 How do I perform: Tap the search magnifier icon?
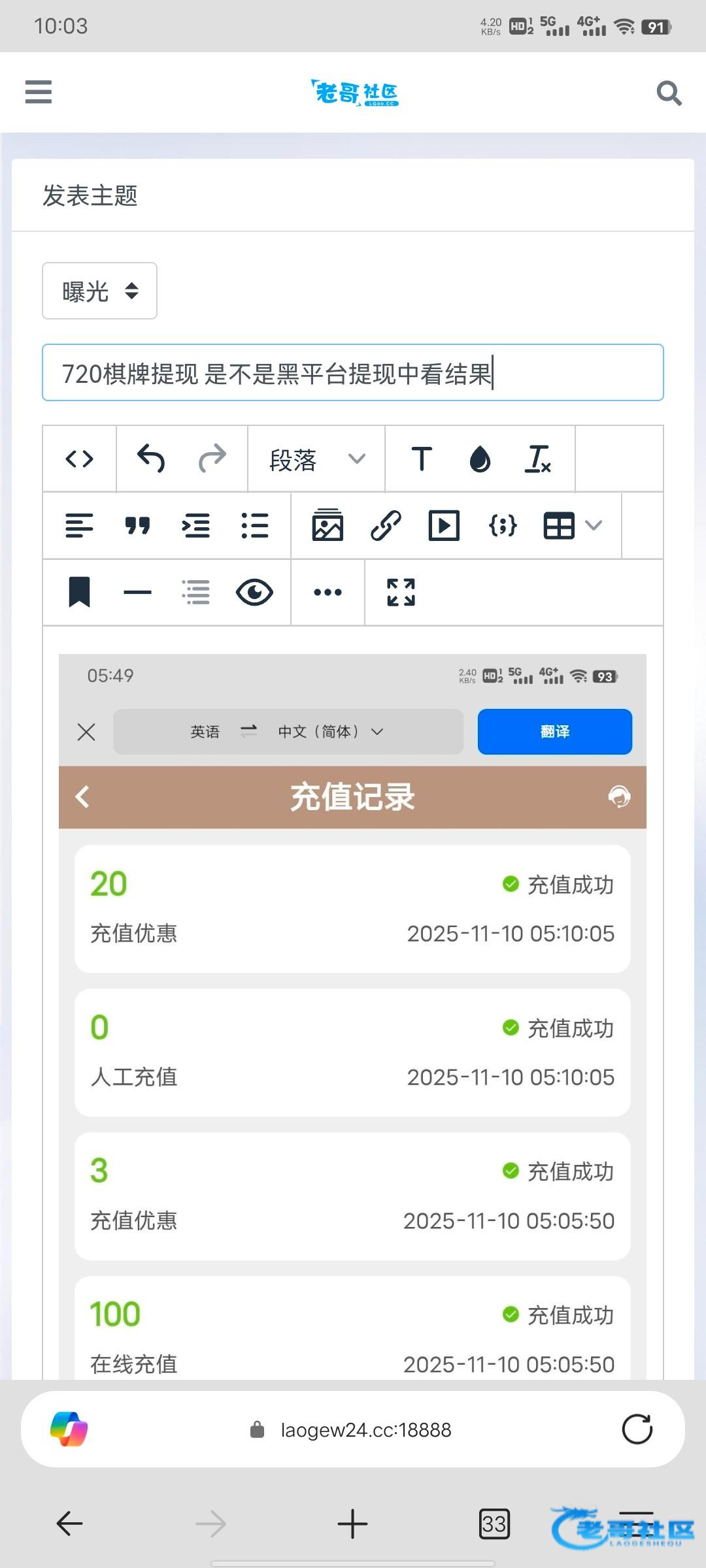point(669,93)
